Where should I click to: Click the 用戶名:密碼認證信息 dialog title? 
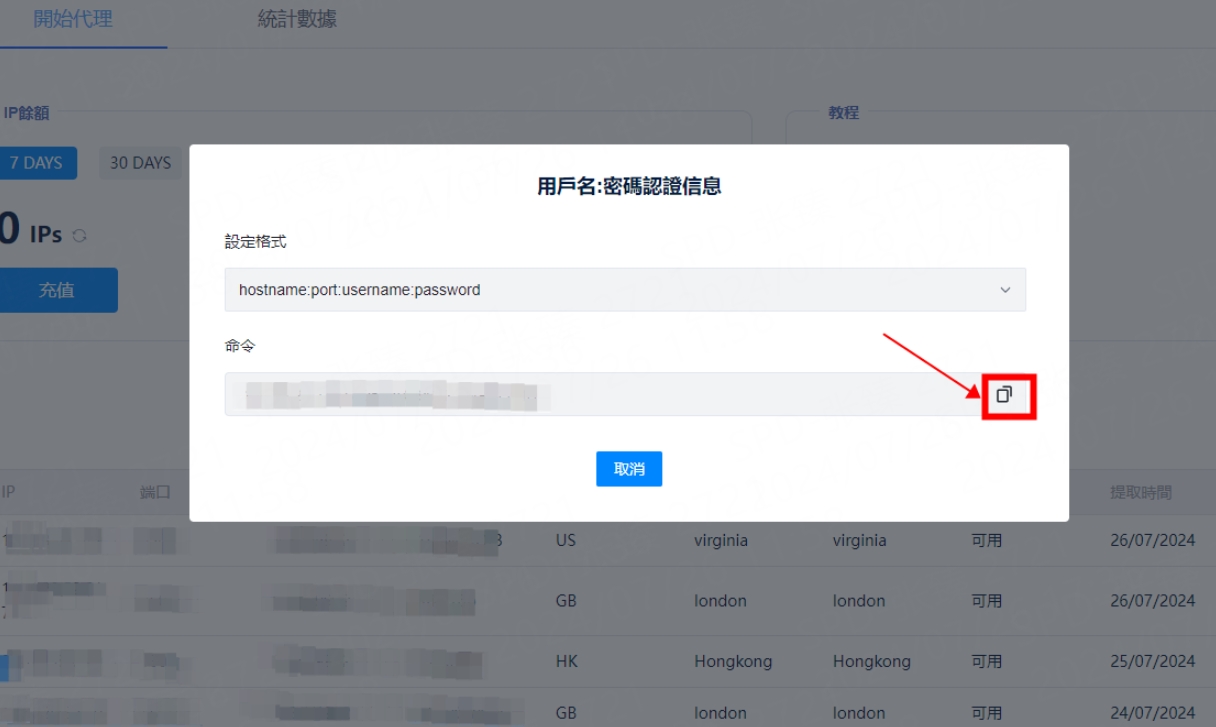tap(629, 186)
